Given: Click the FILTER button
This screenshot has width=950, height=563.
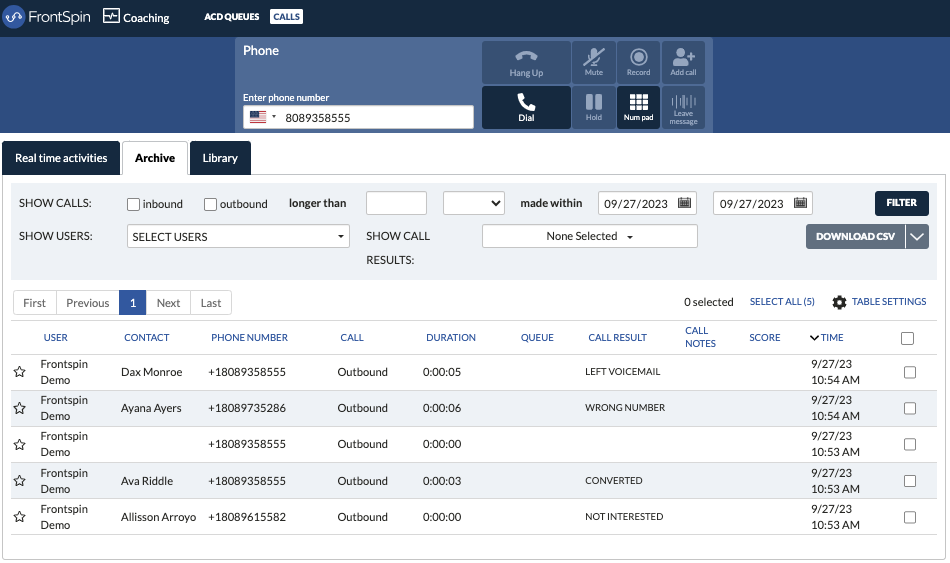Looking at the screenshot, I should 902,203.
